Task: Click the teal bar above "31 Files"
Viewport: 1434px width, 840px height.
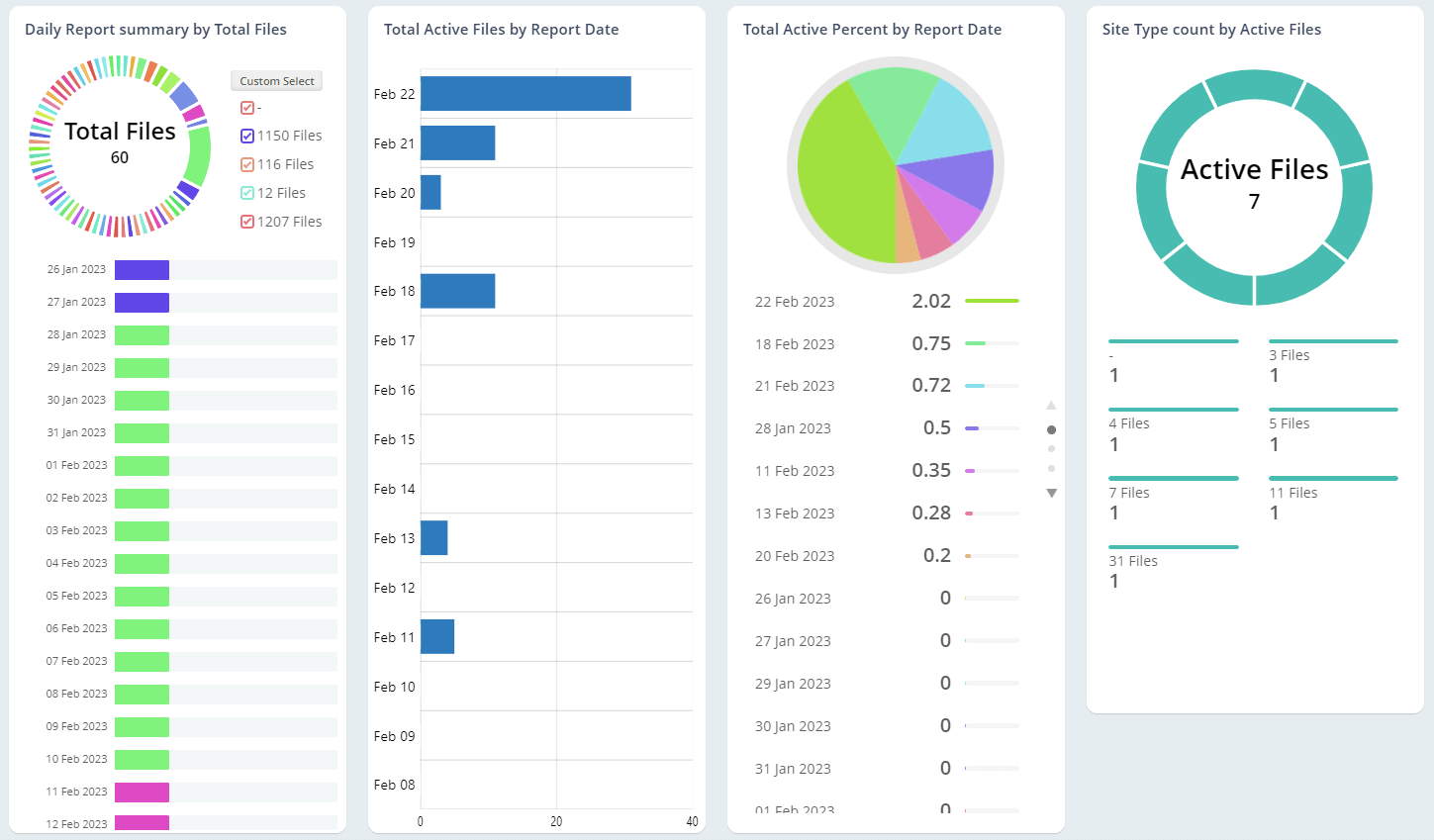Action: (x=1173, y=547)
